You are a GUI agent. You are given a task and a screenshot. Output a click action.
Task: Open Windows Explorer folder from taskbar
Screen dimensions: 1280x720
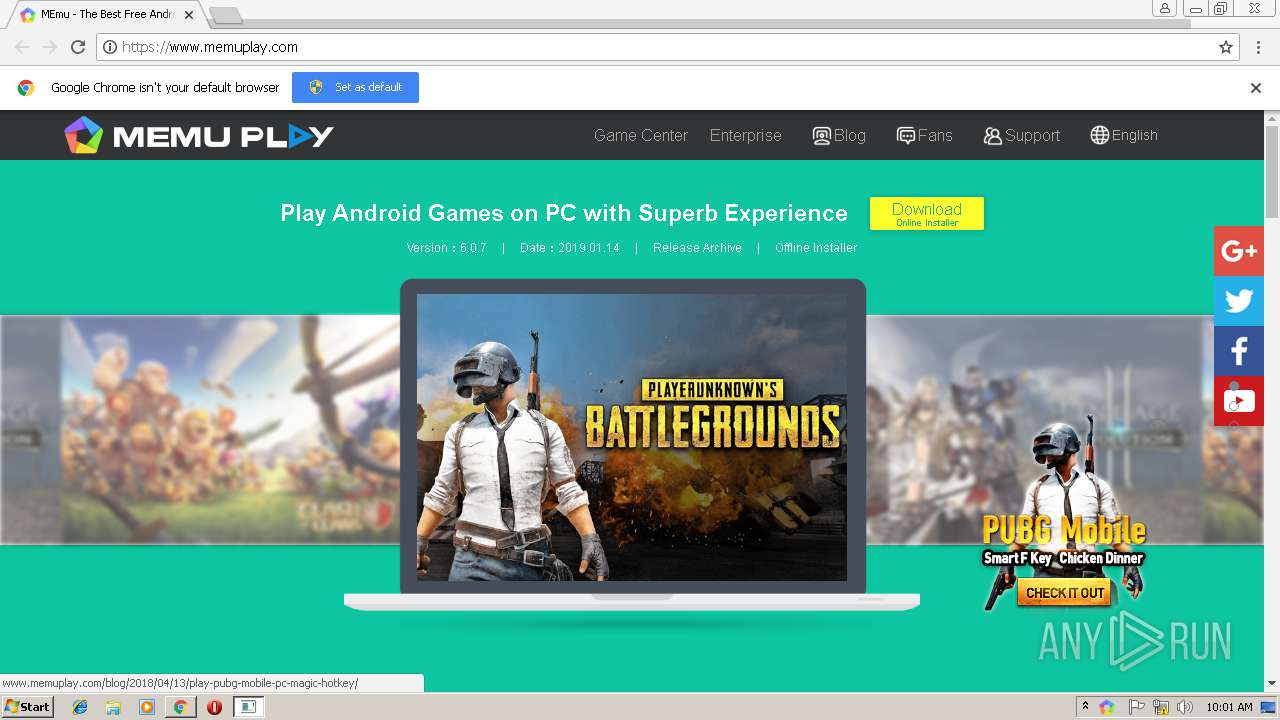[113, 707]
